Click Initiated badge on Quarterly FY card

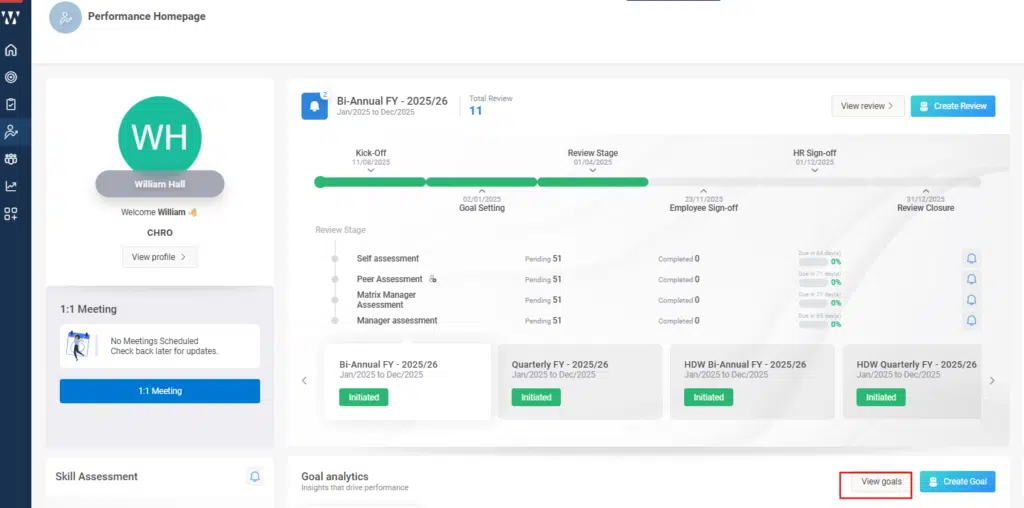pos(536,397)
